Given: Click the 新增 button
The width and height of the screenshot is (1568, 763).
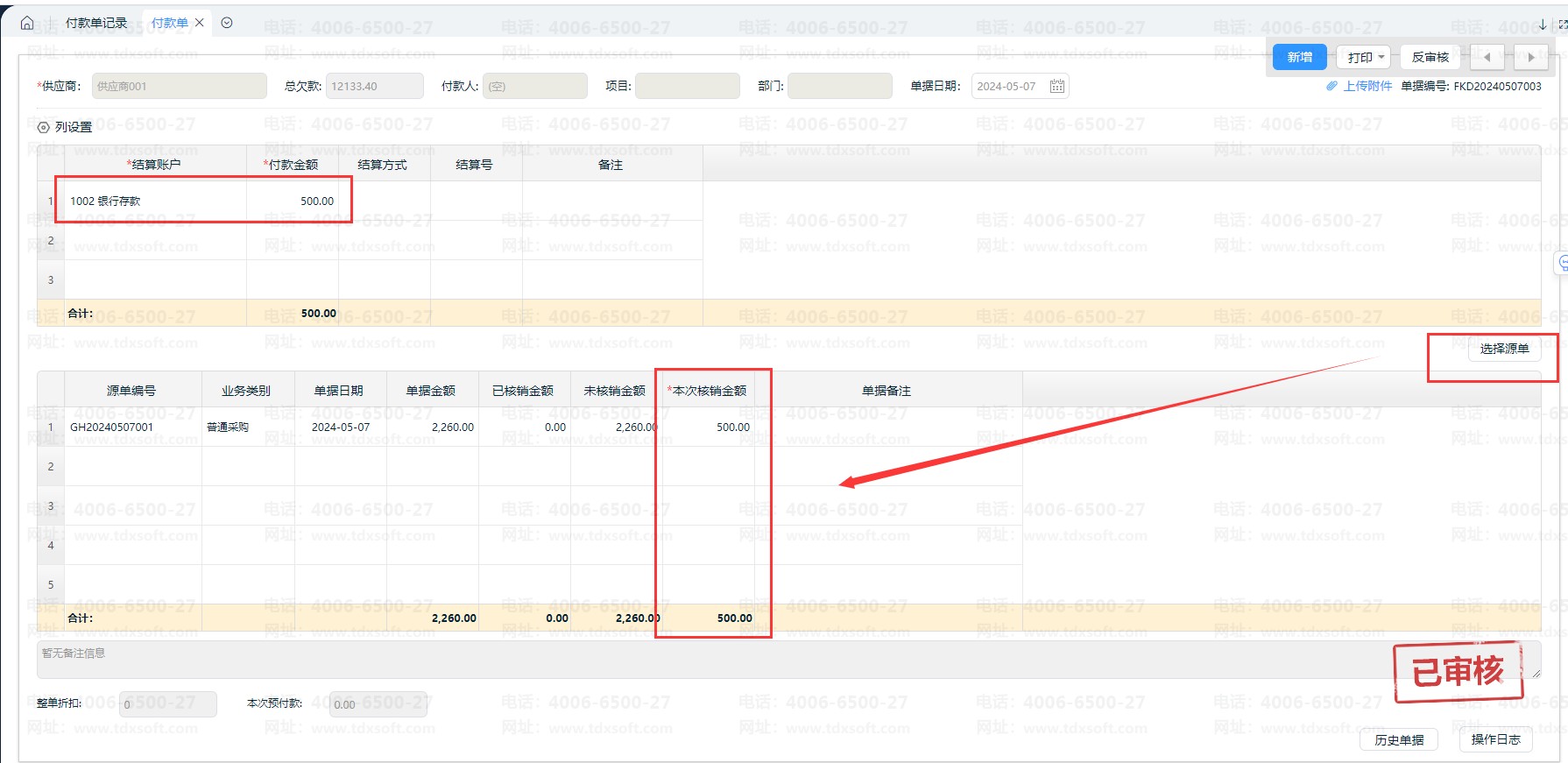Looking at the screenshot, I should pos(1299,57).
